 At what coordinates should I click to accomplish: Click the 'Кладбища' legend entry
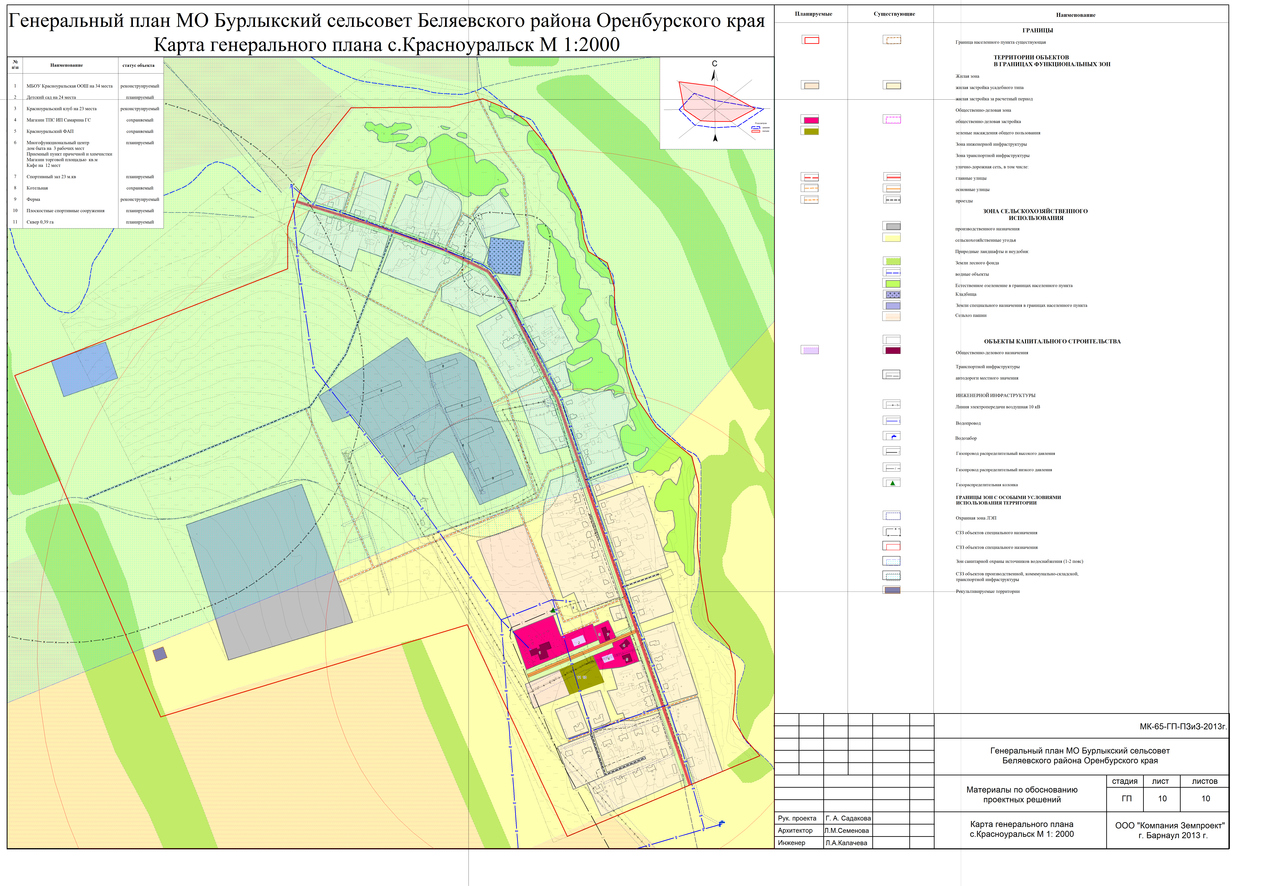coord(967,295)
